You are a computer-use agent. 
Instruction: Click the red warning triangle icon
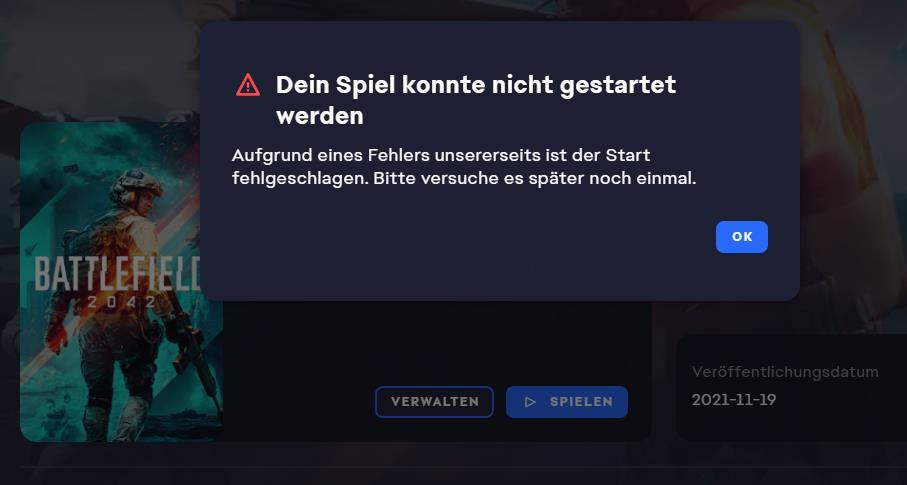click(248, 85)
